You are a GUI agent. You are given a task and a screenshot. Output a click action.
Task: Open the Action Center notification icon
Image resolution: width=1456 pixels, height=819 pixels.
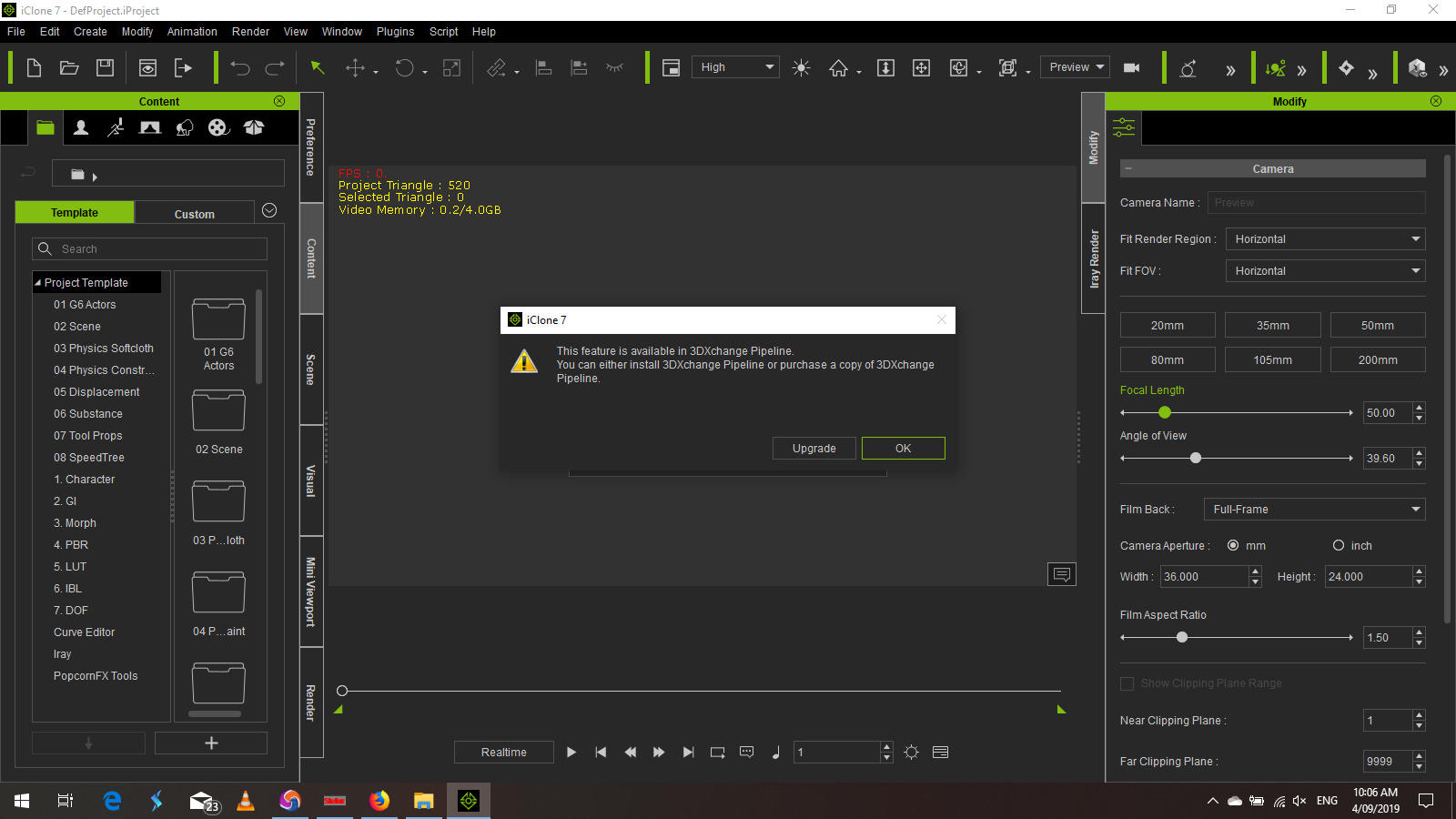tap(1426, 801)
